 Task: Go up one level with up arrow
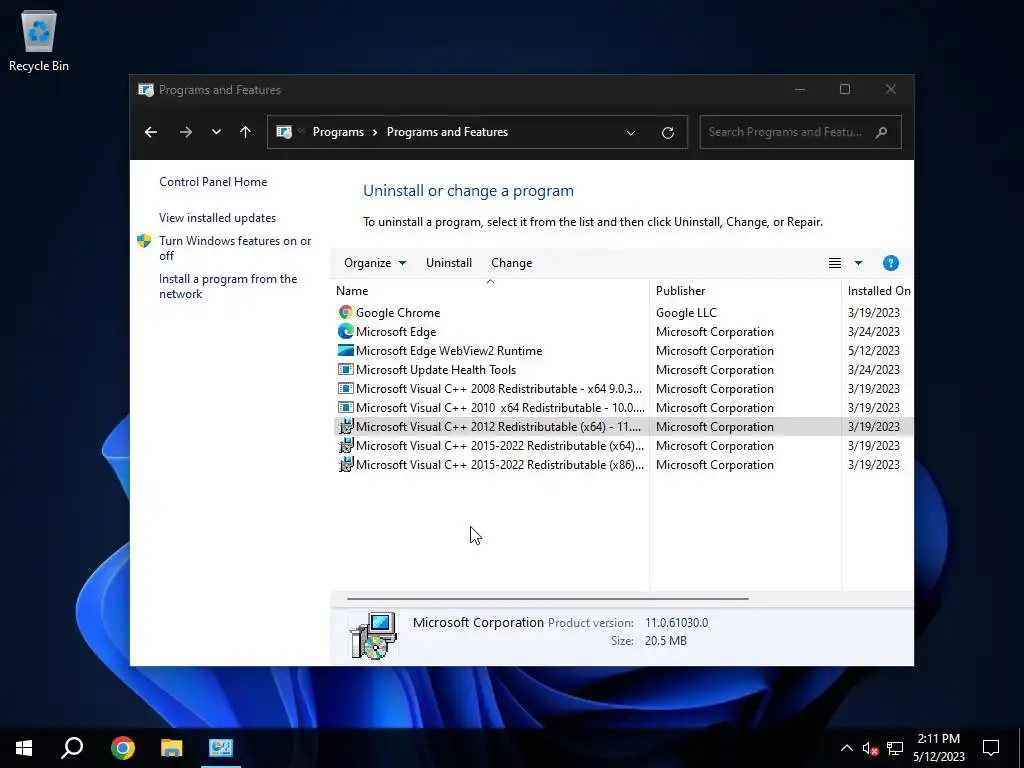[245, 132]
